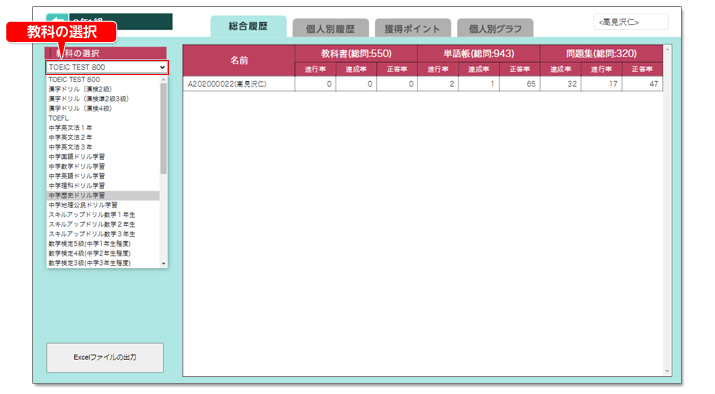Viewport: 715px width, 394px height.
Task: Click the 問題集 正答率 value 47
Action: [642, 84]
